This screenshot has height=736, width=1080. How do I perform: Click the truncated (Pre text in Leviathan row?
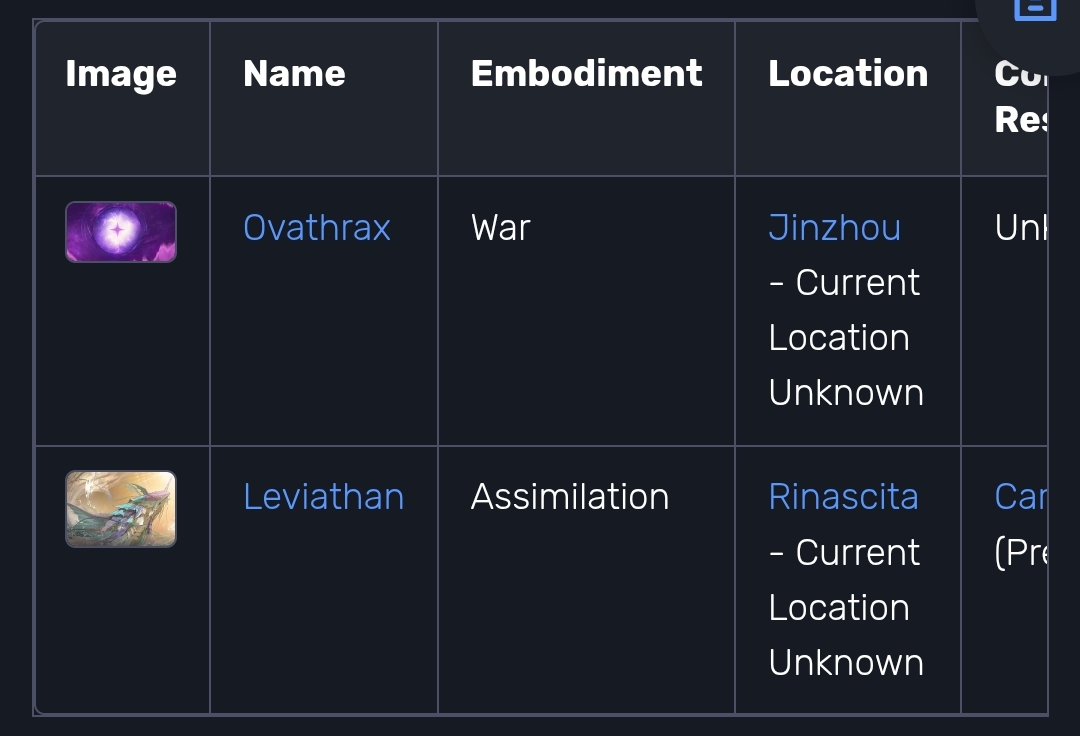pos(1021,552)
